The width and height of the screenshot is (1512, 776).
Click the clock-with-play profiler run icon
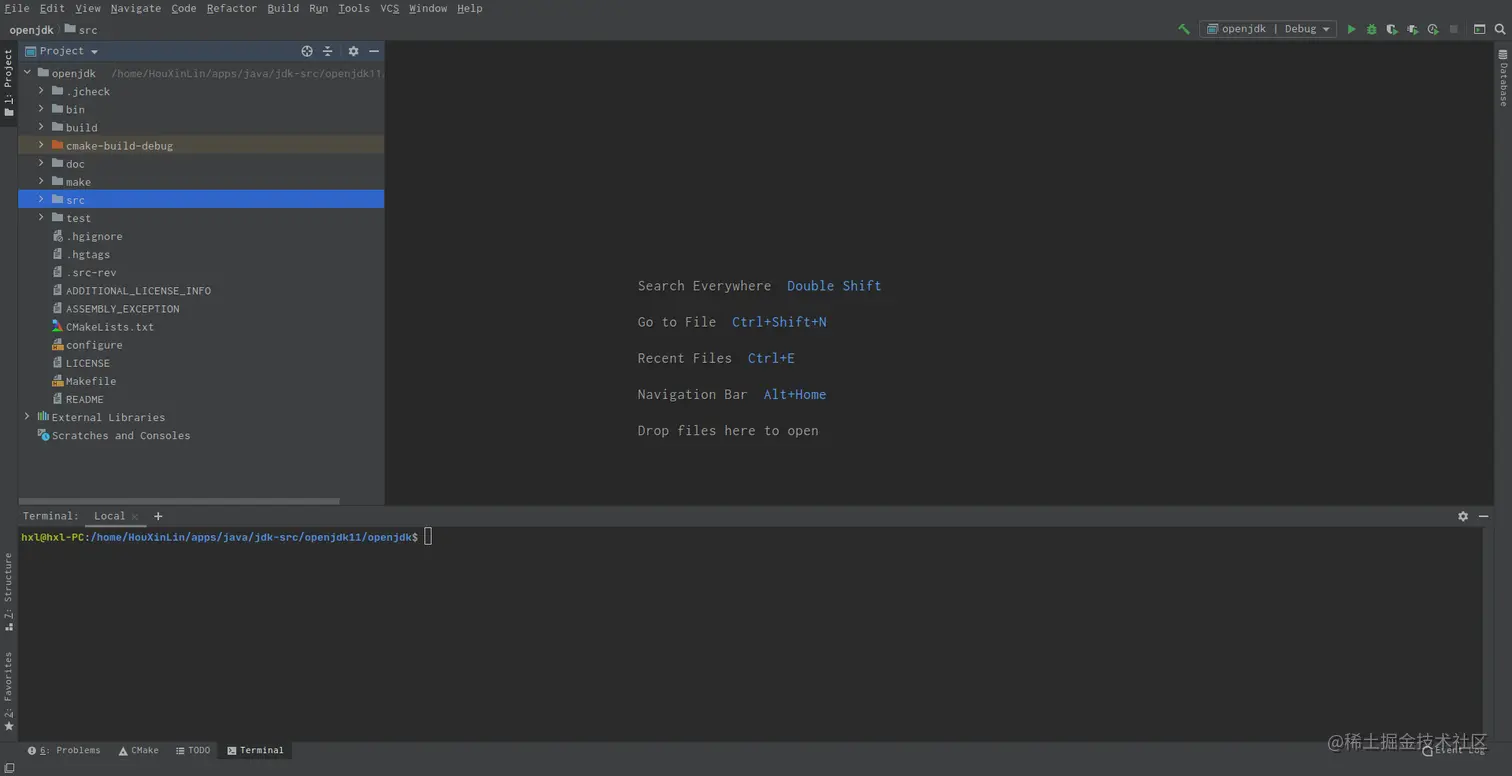point(1433,29)
